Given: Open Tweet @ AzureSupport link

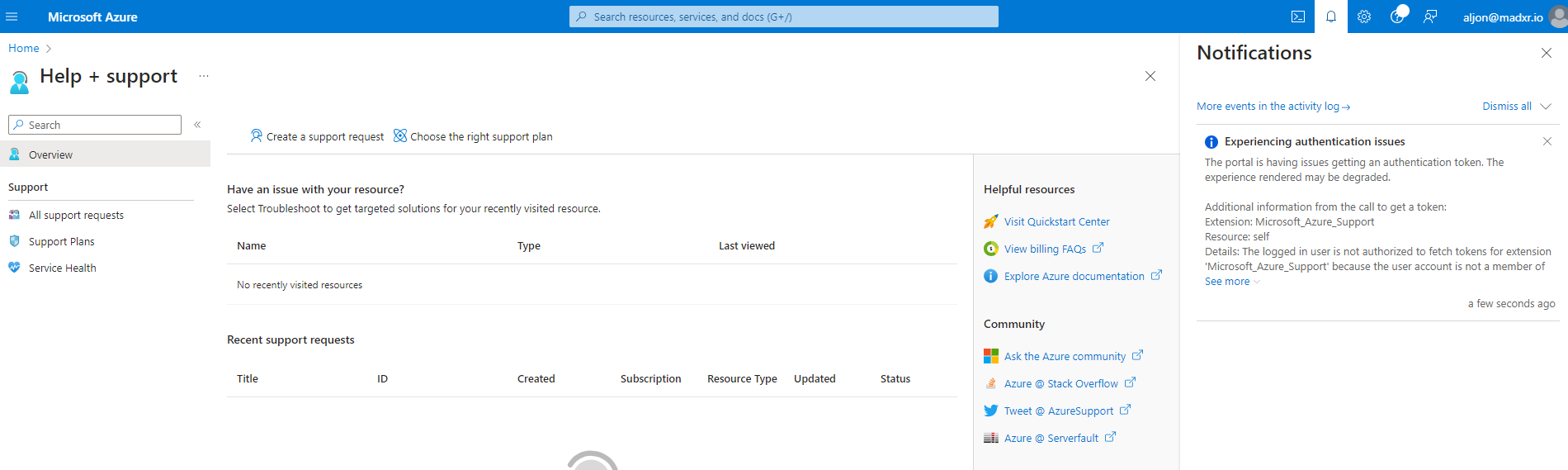Looking at the screenshot, I should (1059, 411).
